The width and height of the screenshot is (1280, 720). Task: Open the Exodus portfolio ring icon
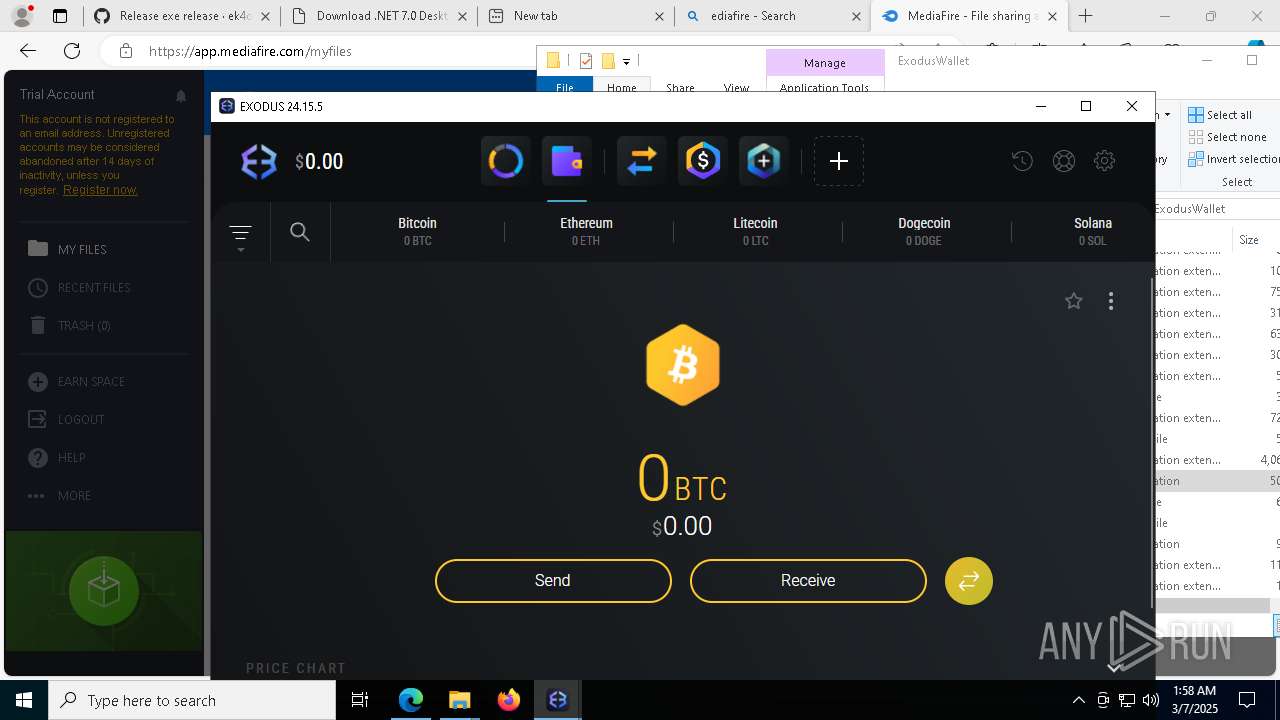[505, 161]
